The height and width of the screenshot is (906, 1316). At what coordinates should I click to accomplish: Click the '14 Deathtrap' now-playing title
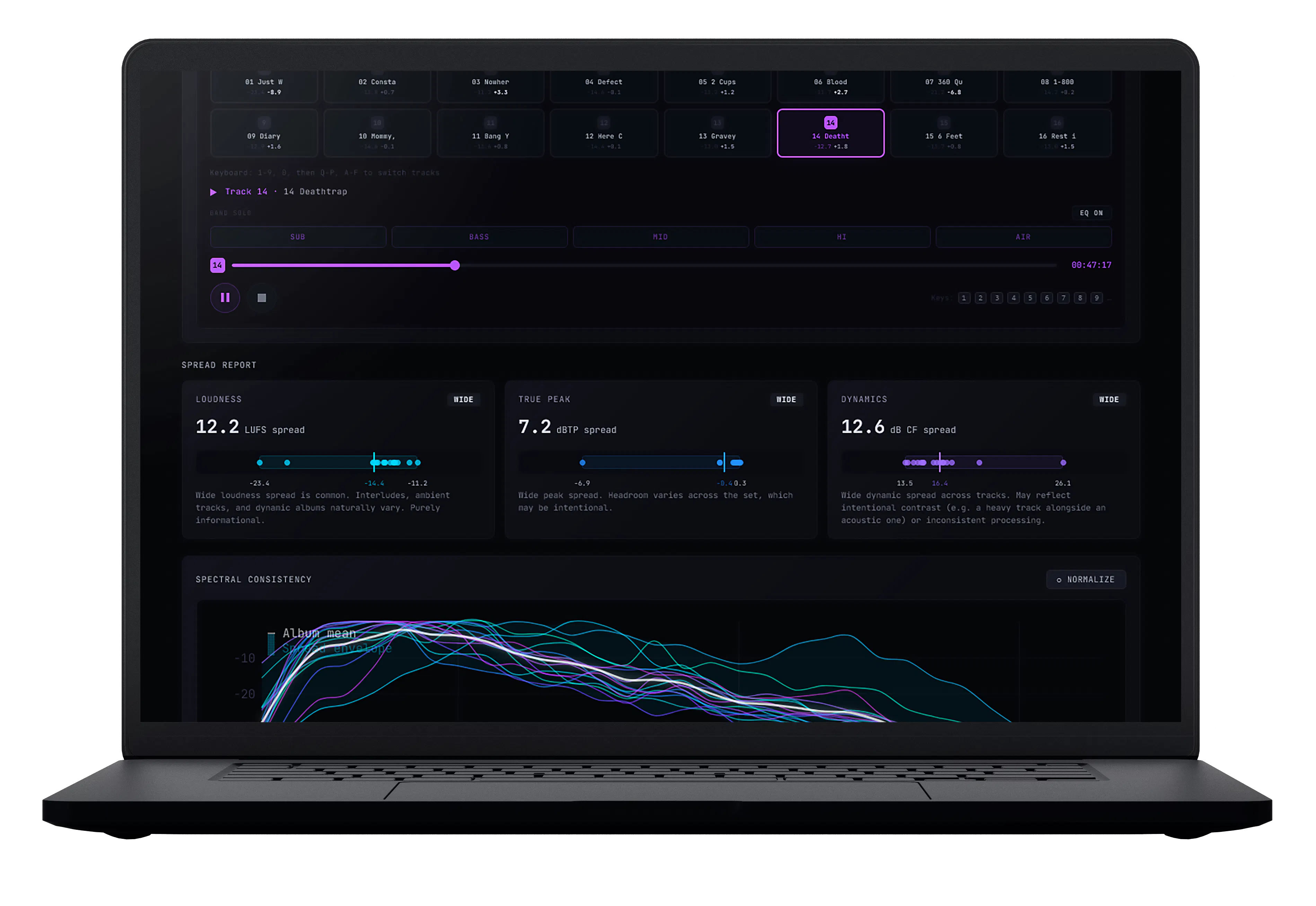(x=315, y=192)
